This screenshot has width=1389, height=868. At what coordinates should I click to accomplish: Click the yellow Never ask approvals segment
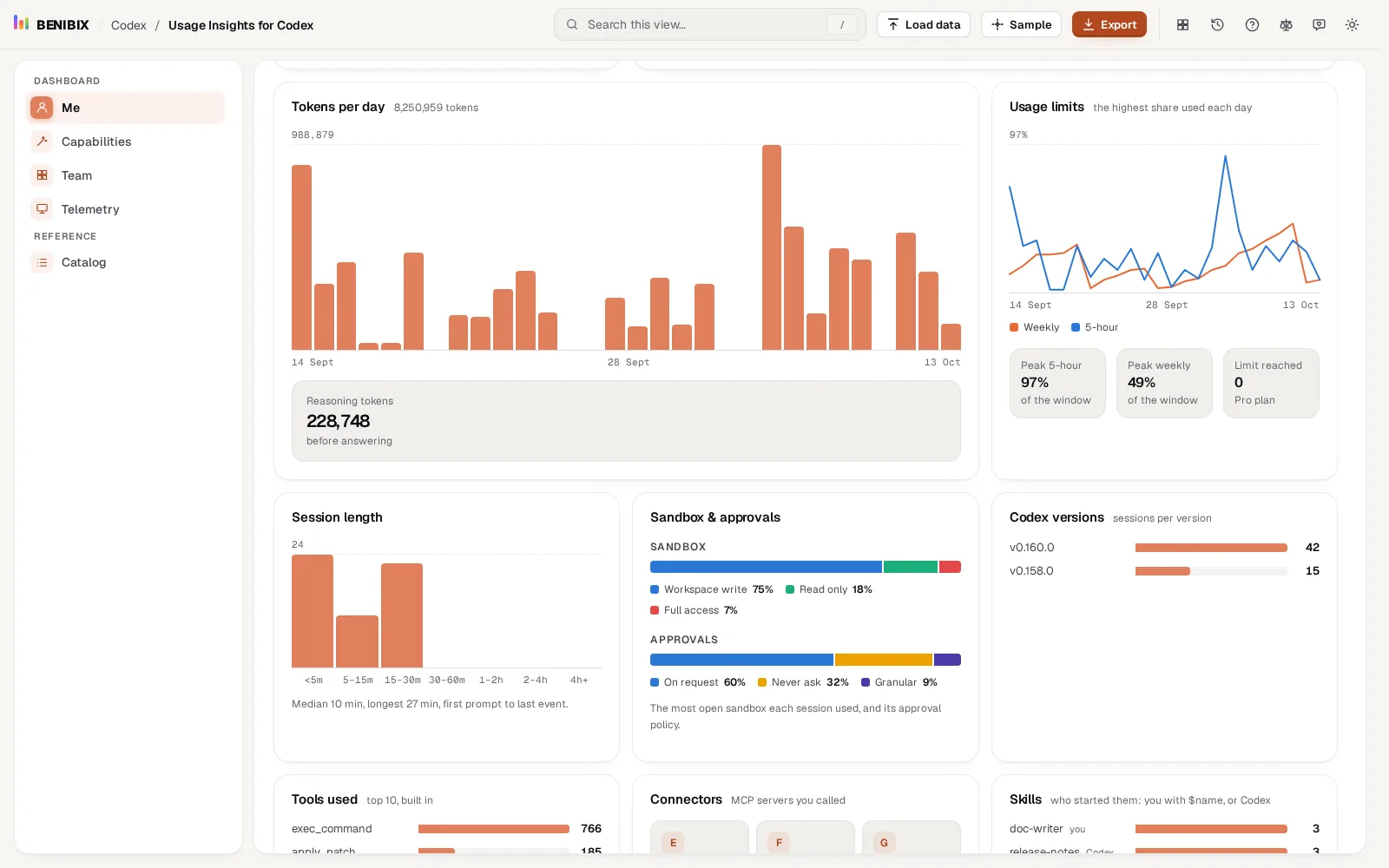(x=884, y=660)
